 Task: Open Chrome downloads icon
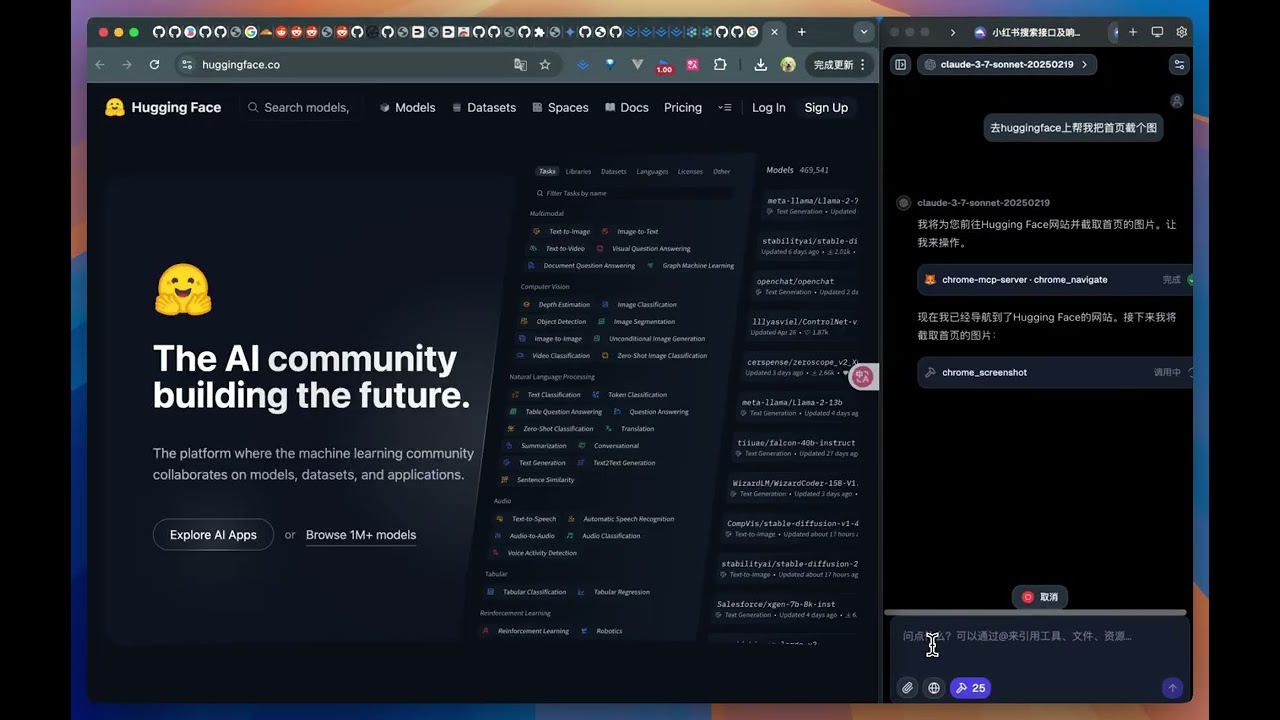(x=761, y=64)
